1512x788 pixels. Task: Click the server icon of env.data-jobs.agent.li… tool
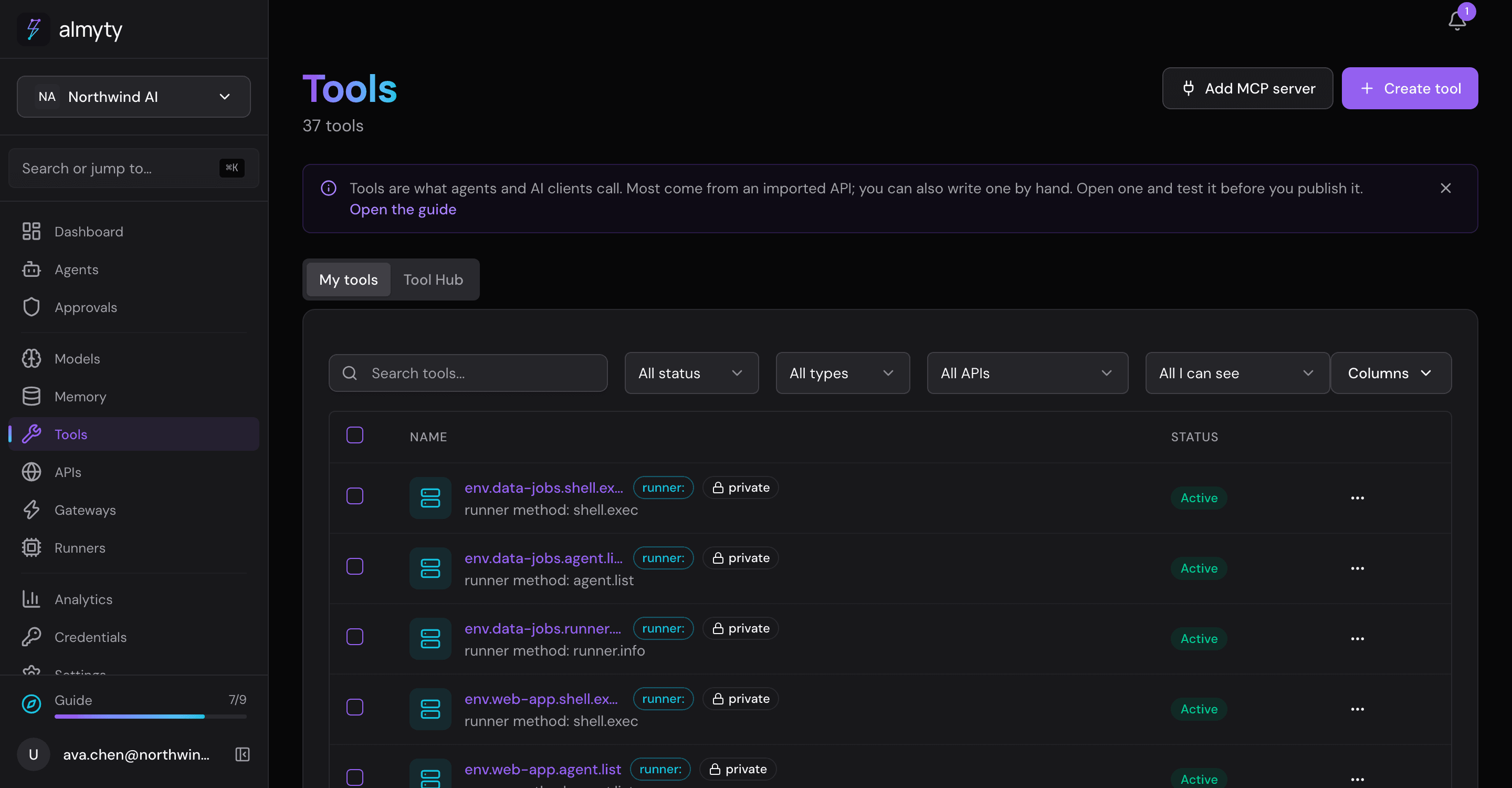pyautogui.click(x=430, y=568)
